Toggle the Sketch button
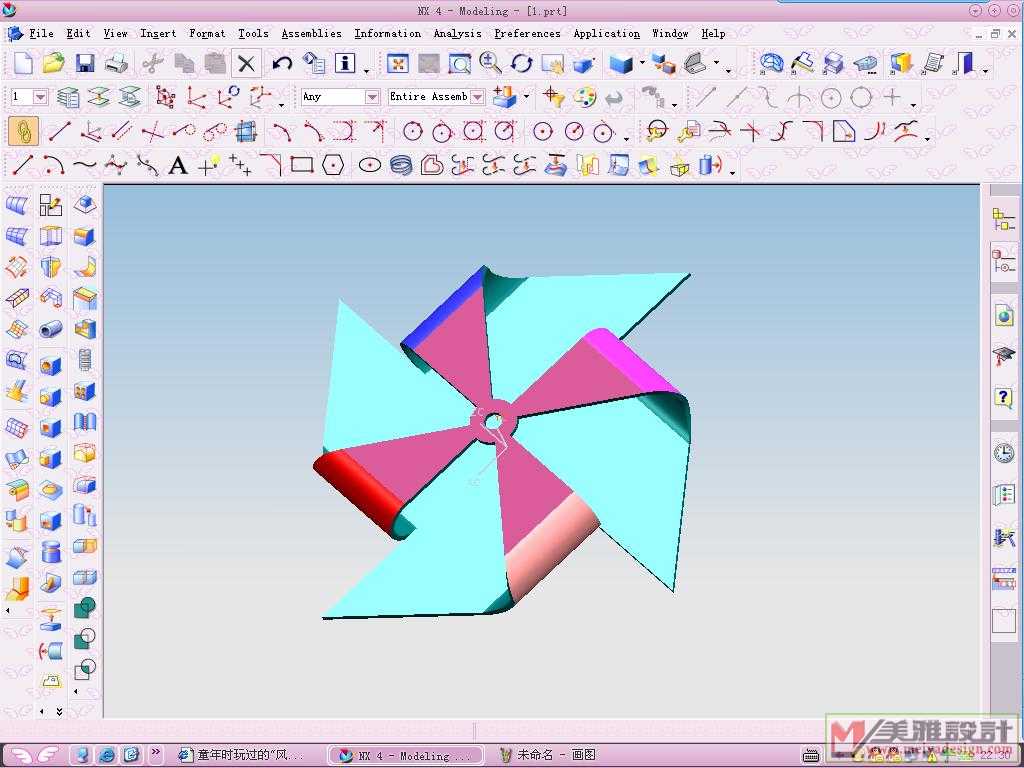This screenshot has height=768, width=1024. pyautogui.click(x=24, y=131)
